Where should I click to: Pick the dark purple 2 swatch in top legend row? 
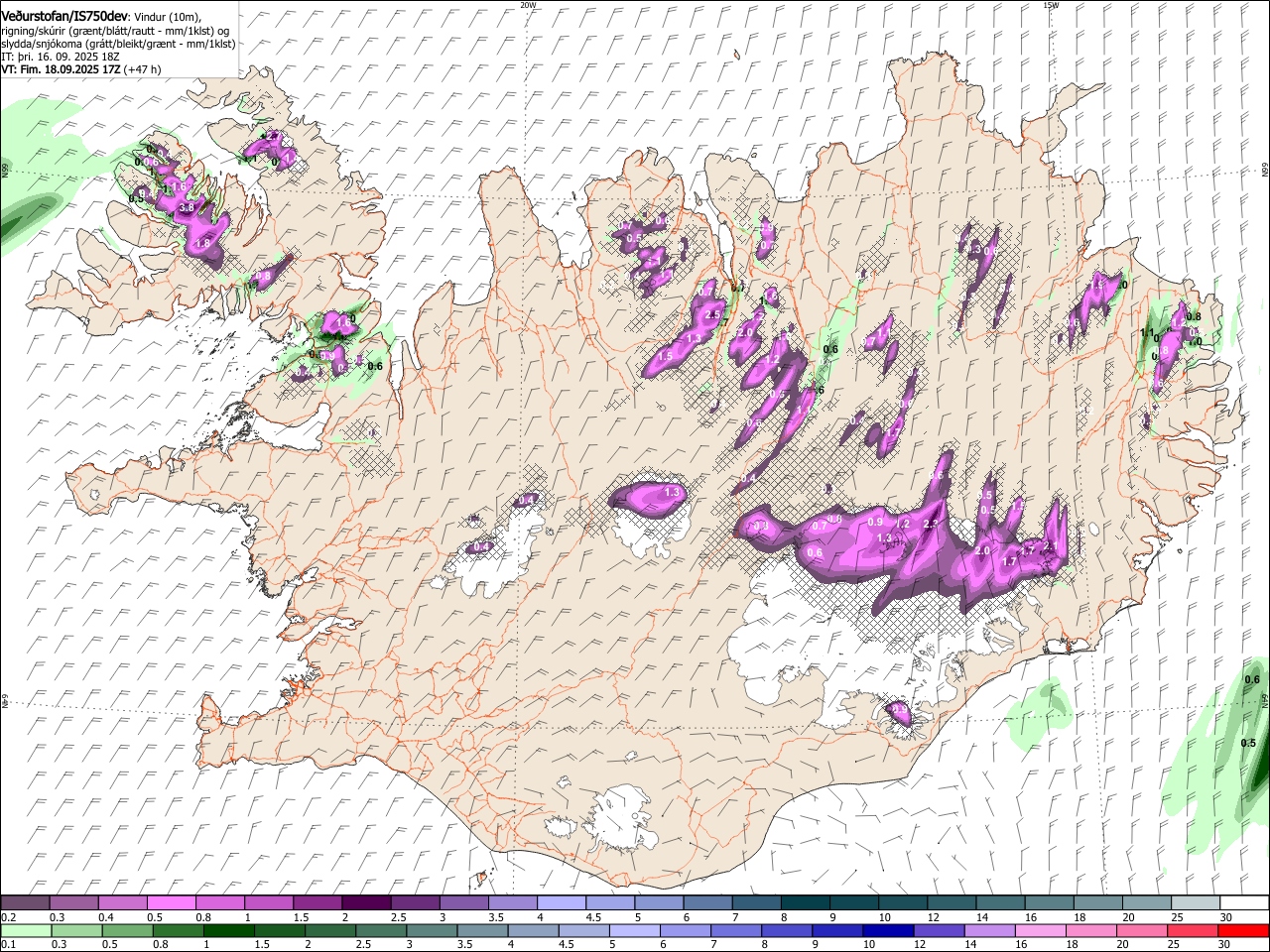pyautogui.click(x=366, y=902)
